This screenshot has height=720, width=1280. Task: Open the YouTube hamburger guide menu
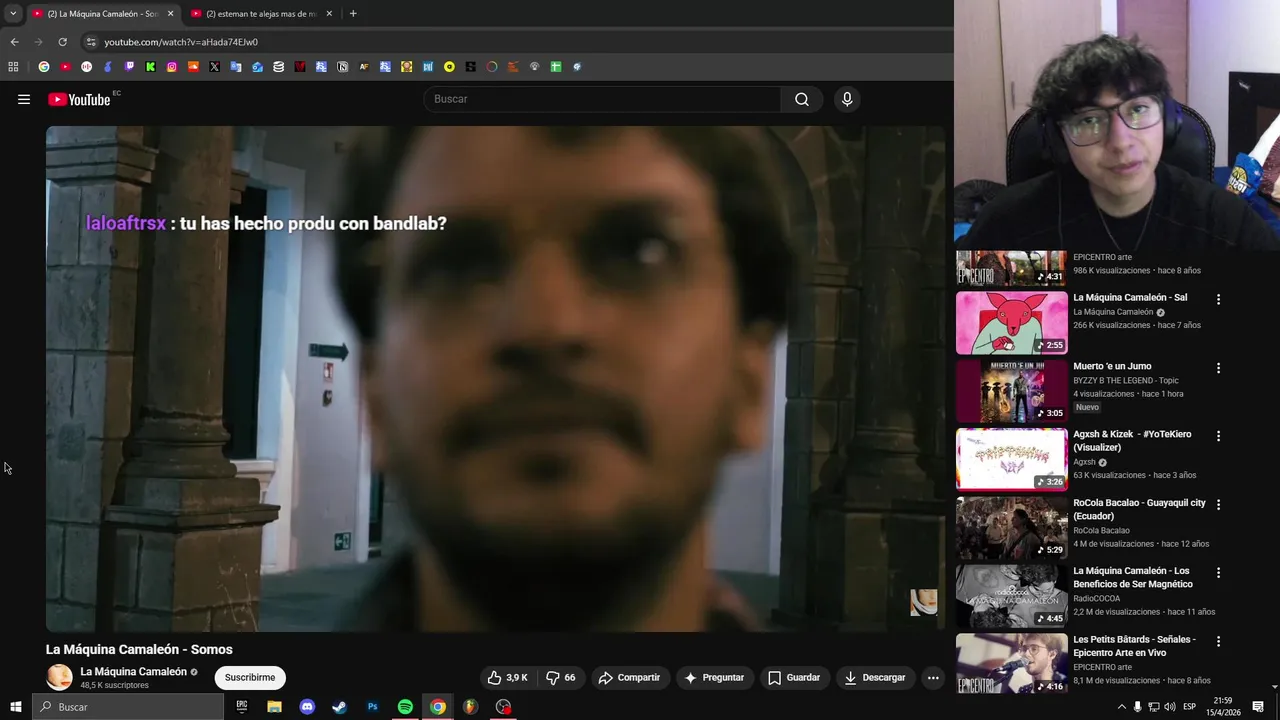[x=24, y=99]
